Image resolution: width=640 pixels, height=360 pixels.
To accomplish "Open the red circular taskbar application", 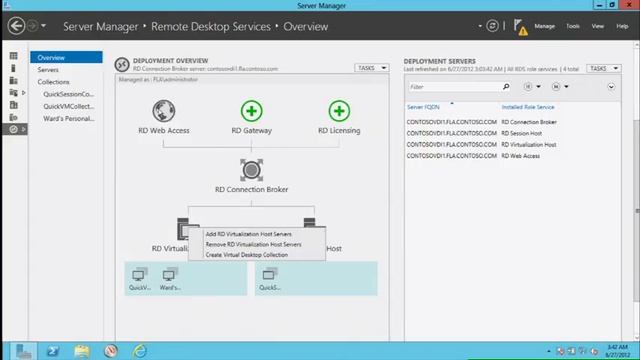I will [111, 351].
